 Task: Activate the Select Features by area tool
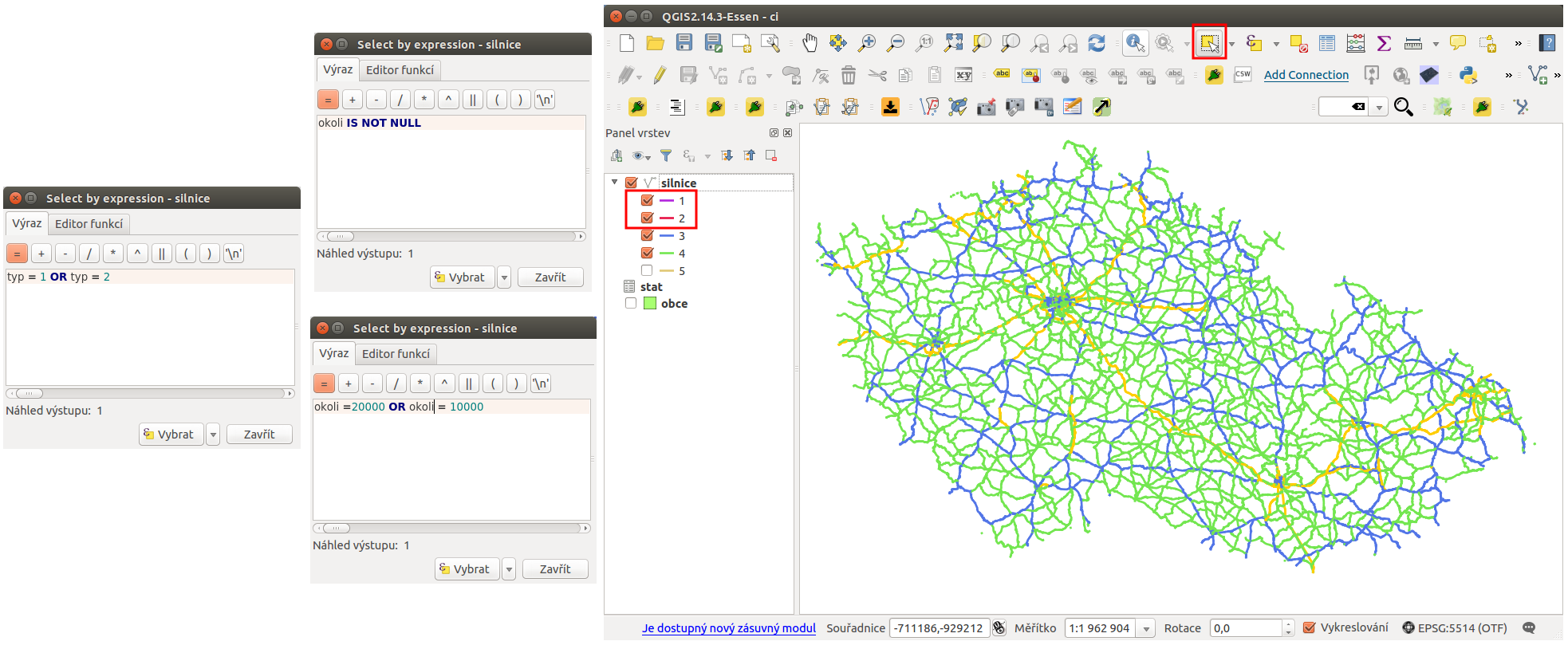[x=1210, y=43]
